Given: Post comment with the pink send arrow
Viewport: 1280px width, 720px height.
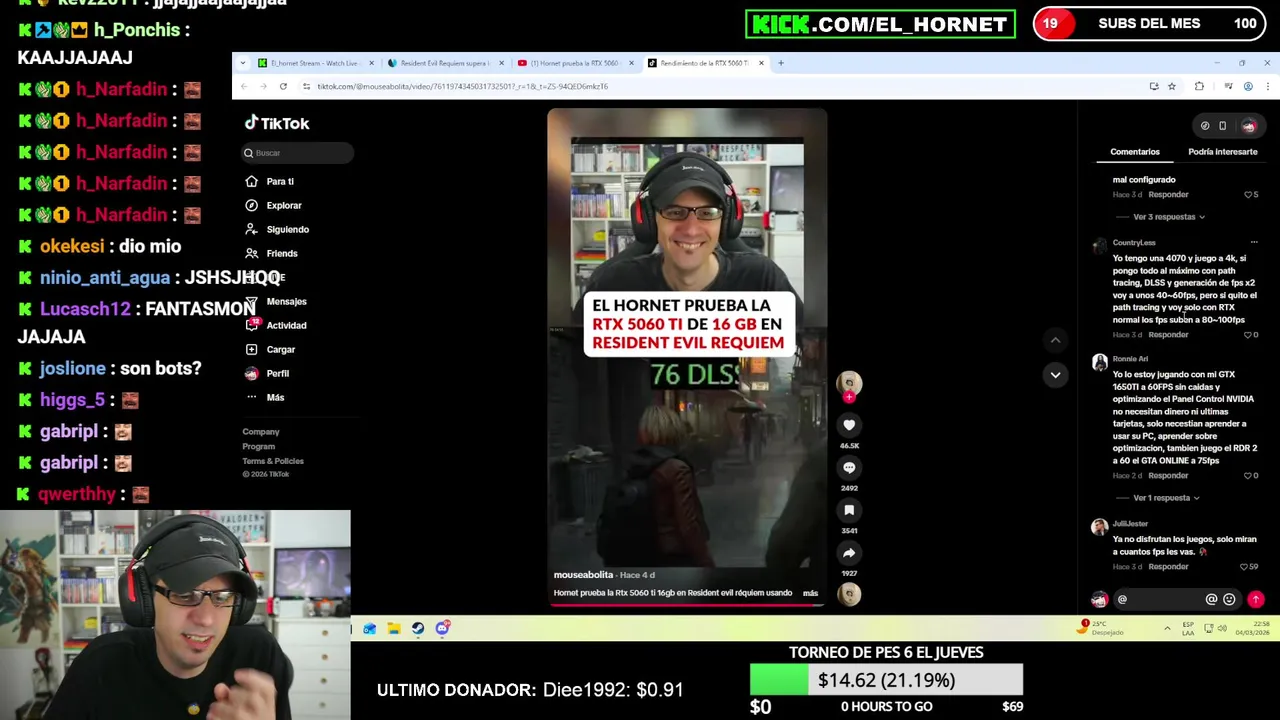Looking at the screenshot, I should (x=1256, y=600).
